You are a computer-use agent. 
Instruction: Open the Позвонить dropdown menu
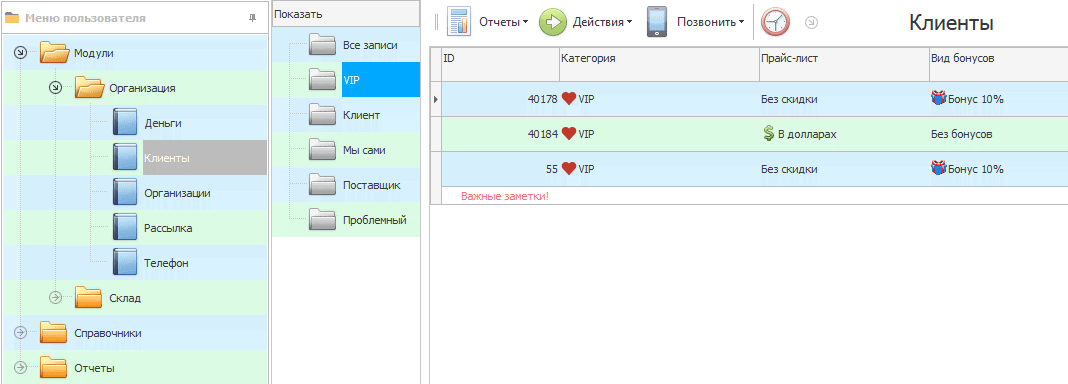[x=710, y=22]
